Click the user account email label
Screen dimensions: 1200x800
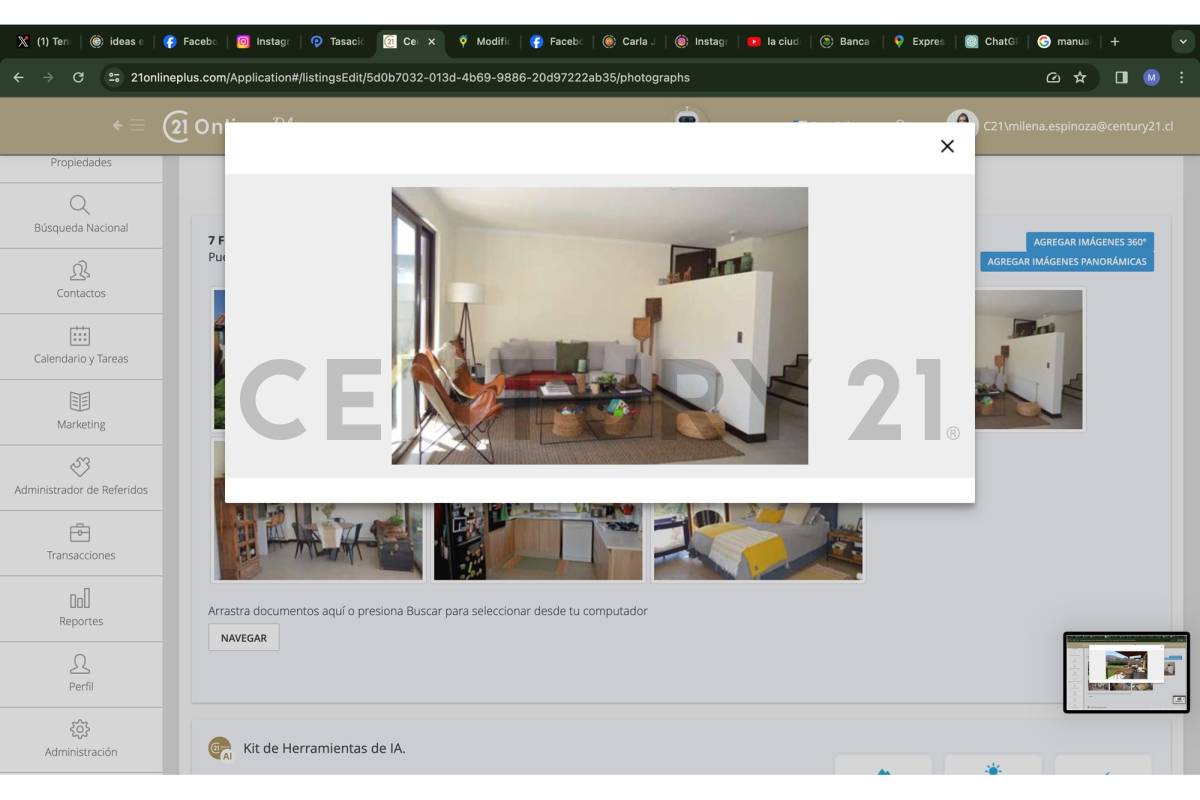tap(1078, 126)
